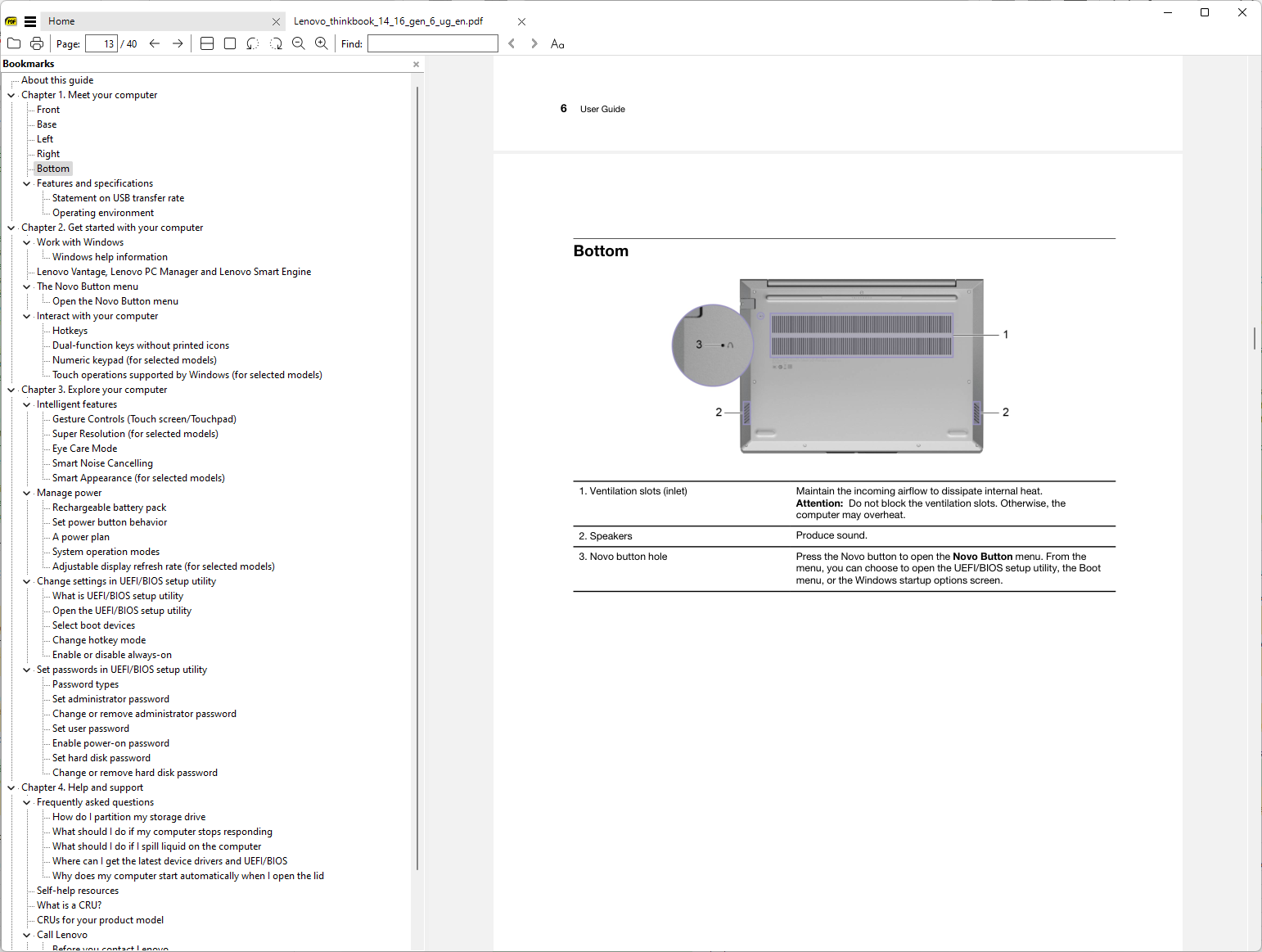
Task: Select fit single page icon
Action: (x=230, y=43)
